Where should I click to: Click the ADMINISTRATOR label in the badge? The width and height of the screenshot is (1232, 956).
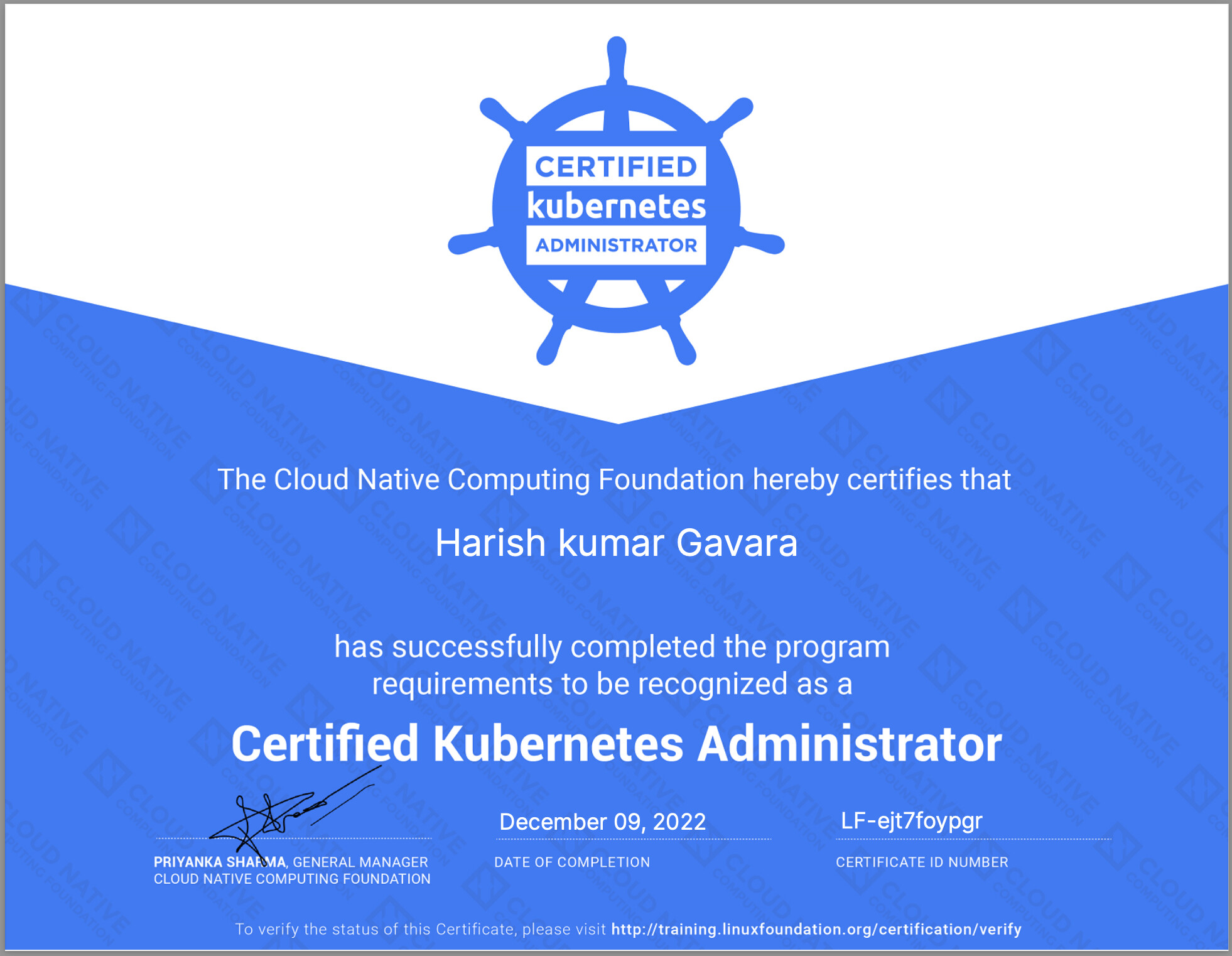[616, 245]
